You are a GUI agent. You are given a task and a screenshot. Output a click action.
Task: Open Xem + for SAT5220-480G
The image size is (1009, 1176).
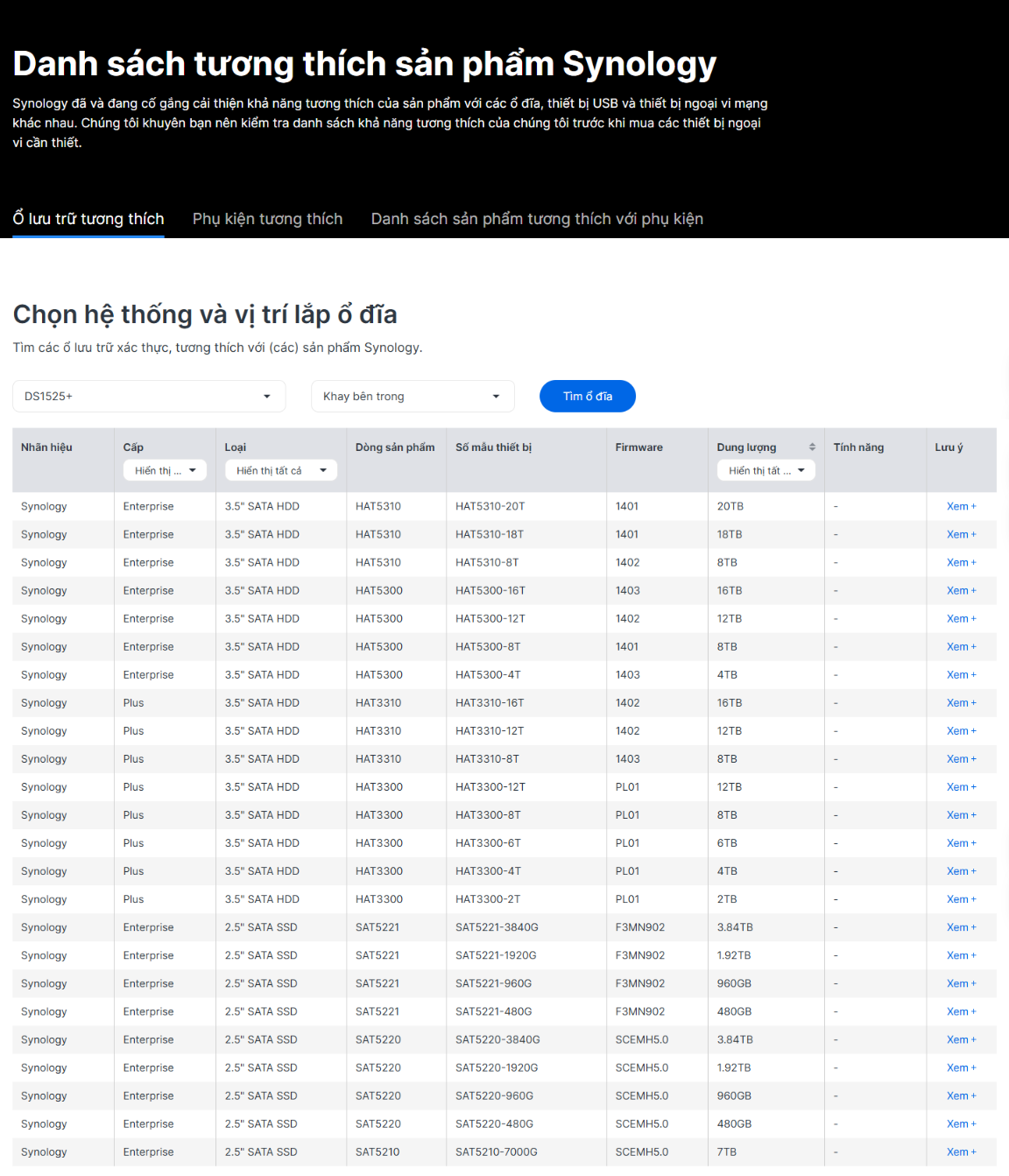point(961,1123)
